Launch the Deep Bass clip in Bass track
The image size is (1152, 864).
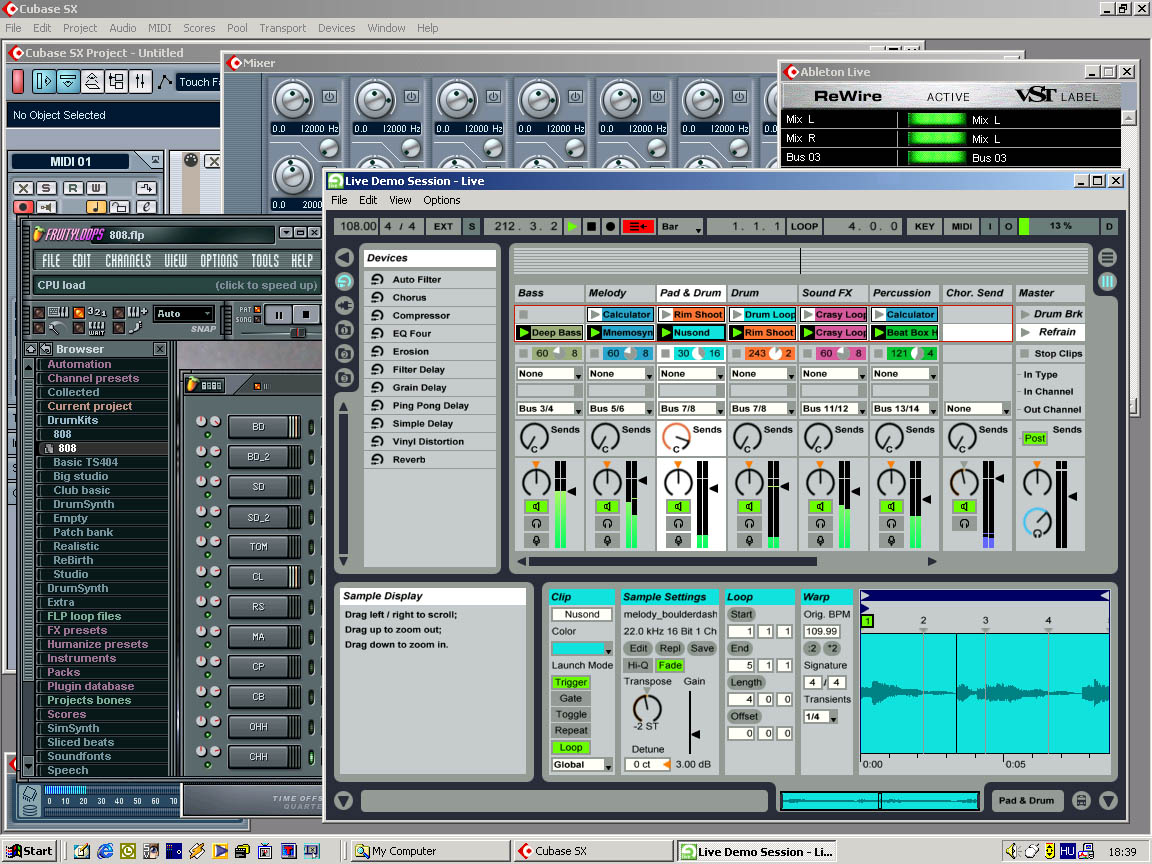click(x=525, y=333)
